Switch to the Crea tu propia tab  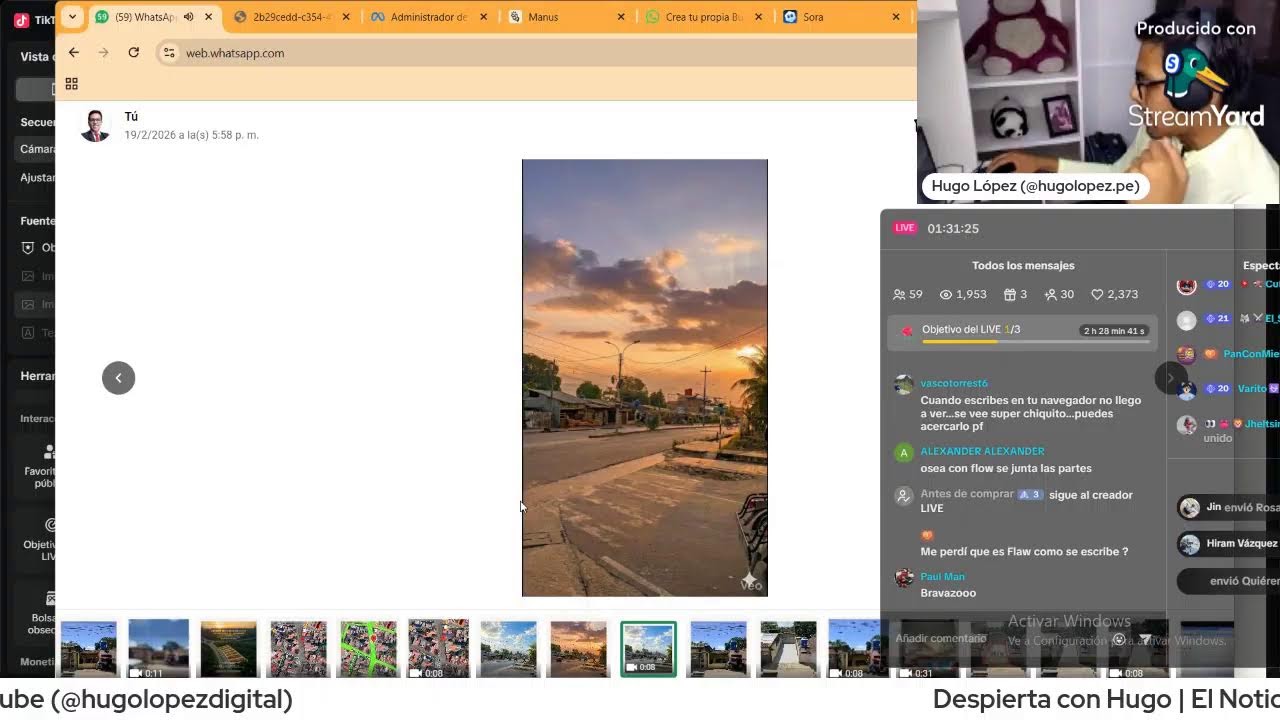coord(705,17)
